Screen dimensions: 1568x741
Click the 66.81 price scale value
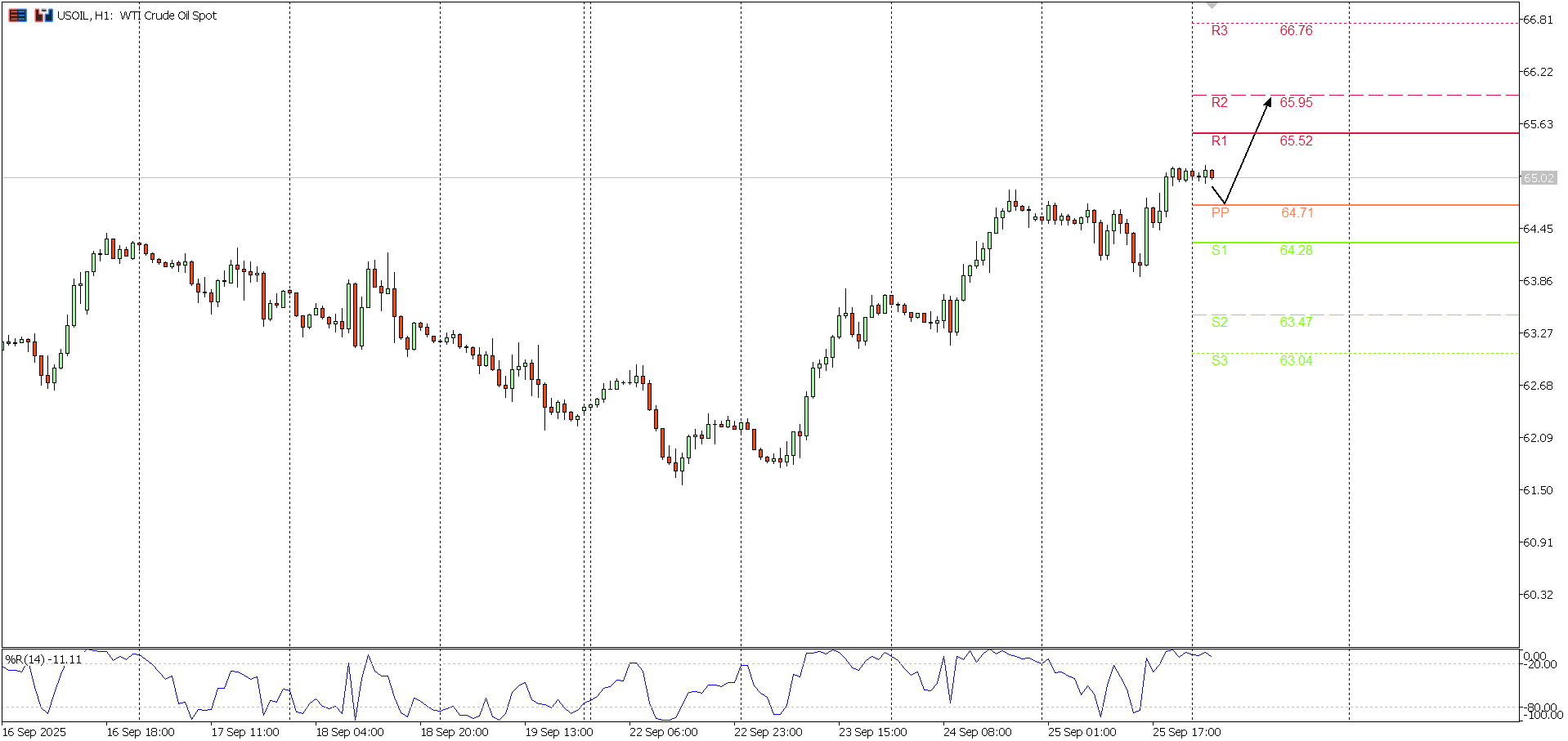click(x=1537, y=20)
